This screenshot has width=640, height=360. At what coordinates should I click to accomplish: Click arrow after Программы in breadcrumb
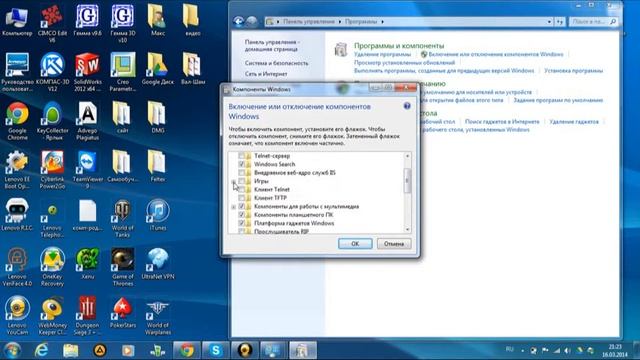[382, 22]
